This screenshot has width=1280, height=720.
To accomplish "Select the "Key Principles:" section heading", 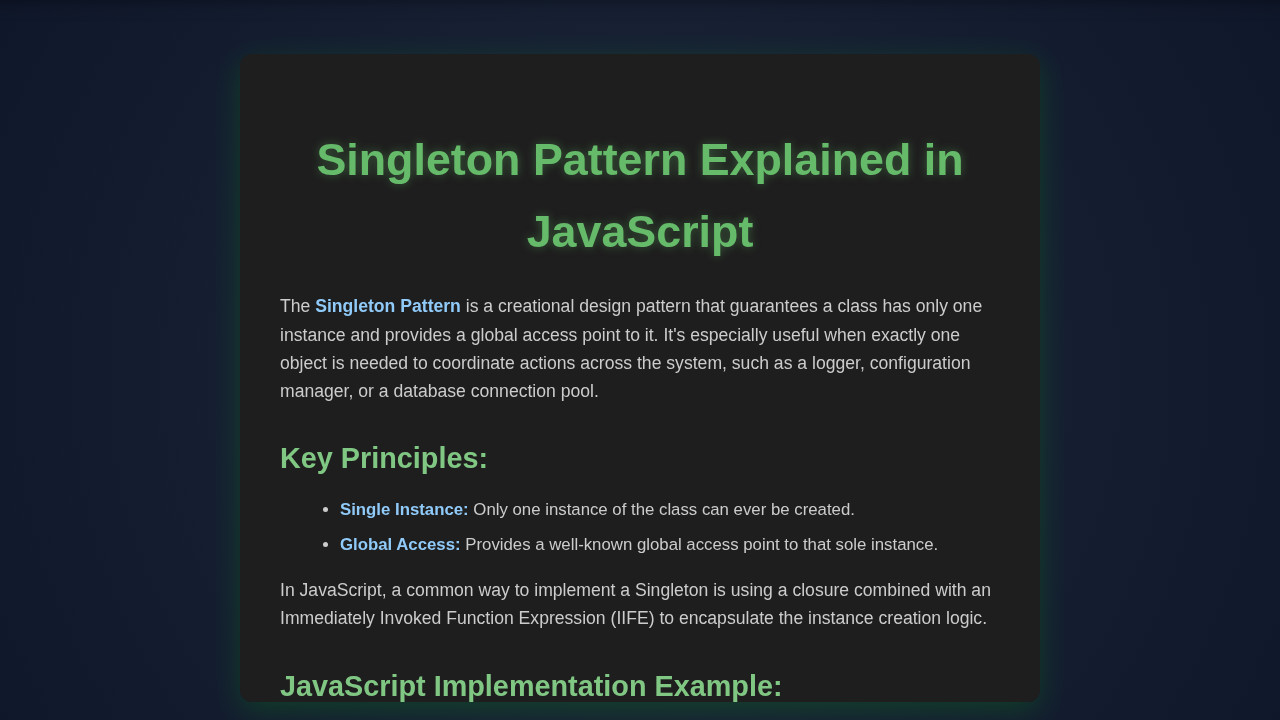I will click(x=383, y=458).
